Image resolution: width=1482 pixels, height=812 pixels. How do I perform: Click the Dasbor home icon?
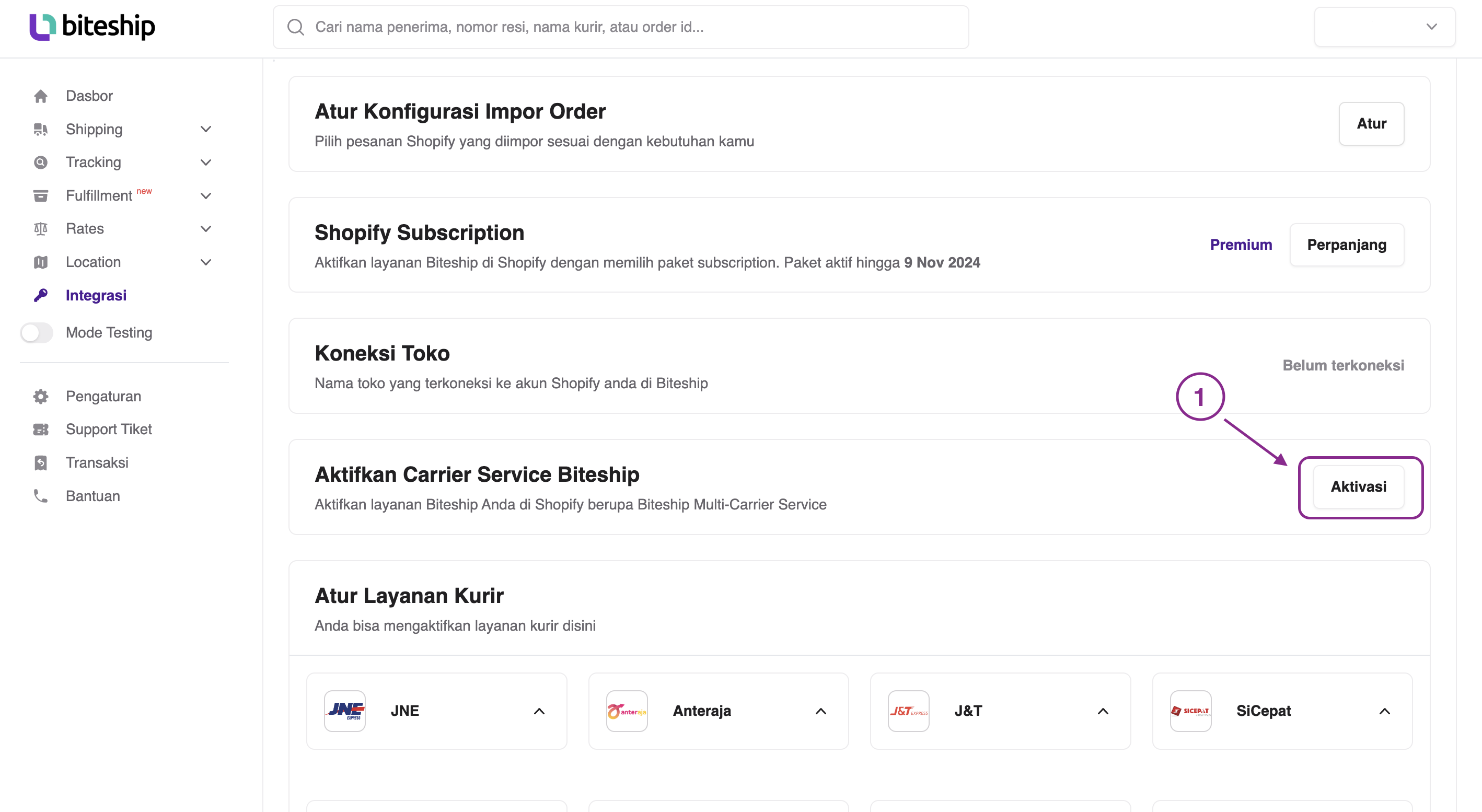(40, 96)
